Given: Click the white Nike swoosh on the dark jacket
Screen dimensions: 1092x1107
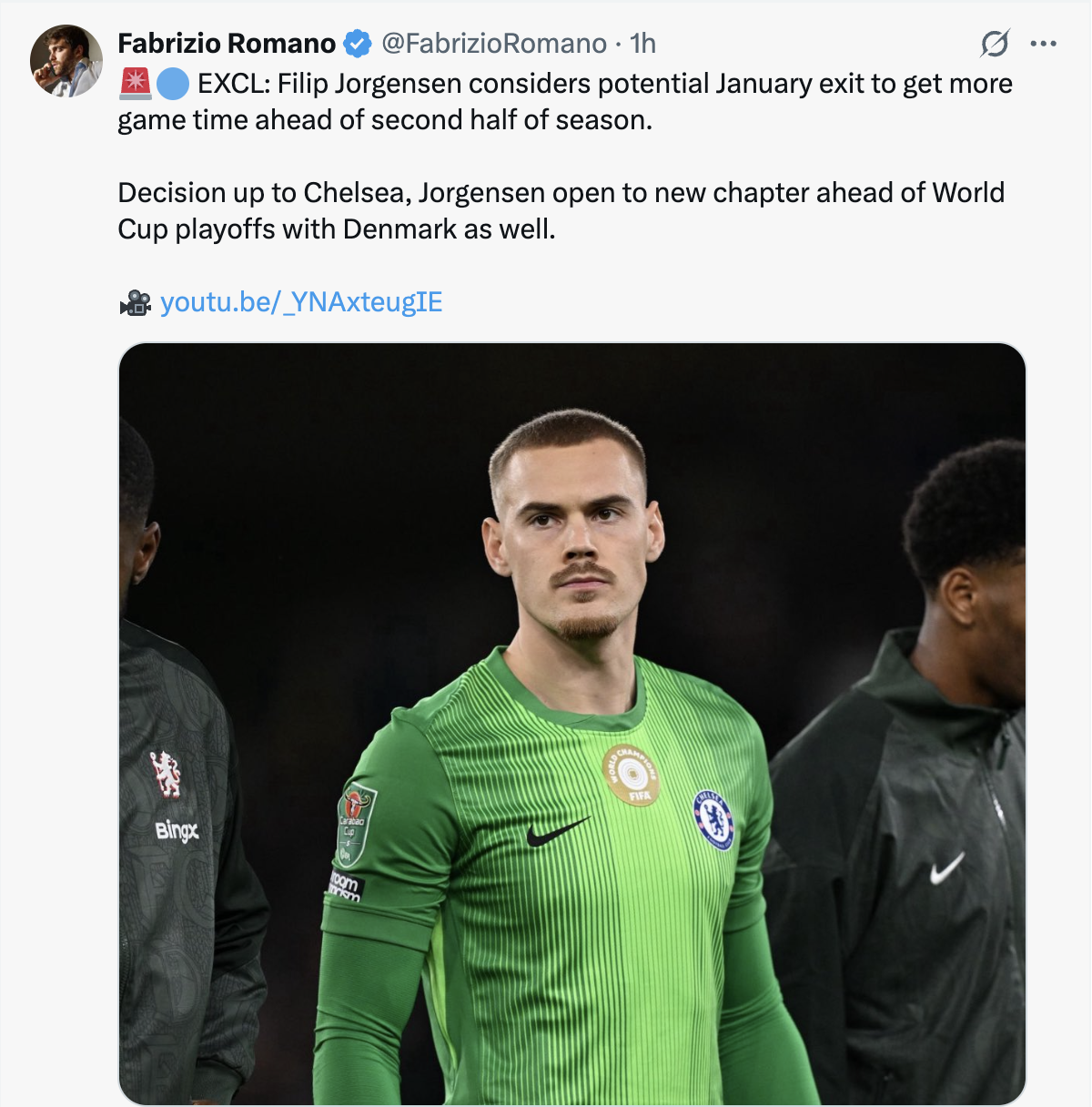Looking at the screenshot, I should pos(946,868).
